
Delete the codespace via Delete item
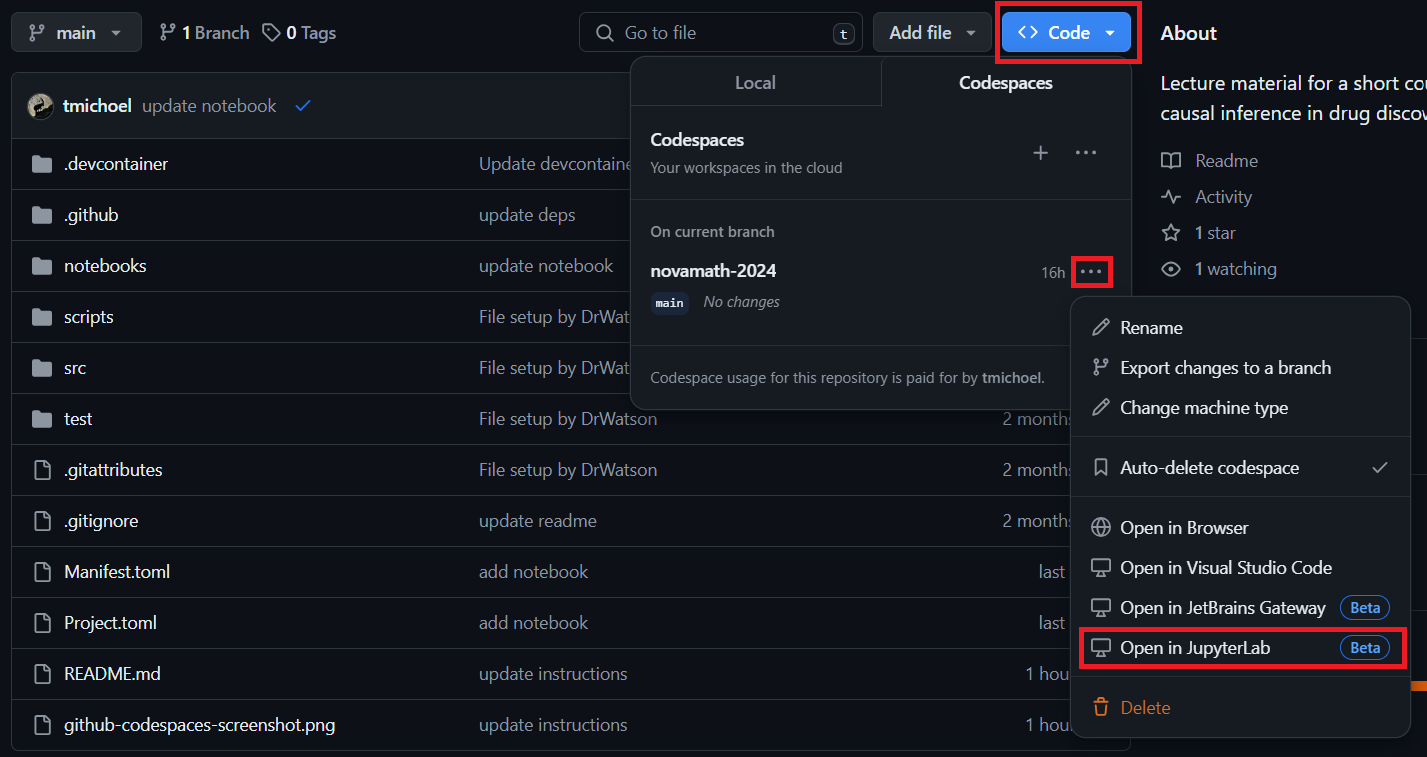tap(1240, 708)
